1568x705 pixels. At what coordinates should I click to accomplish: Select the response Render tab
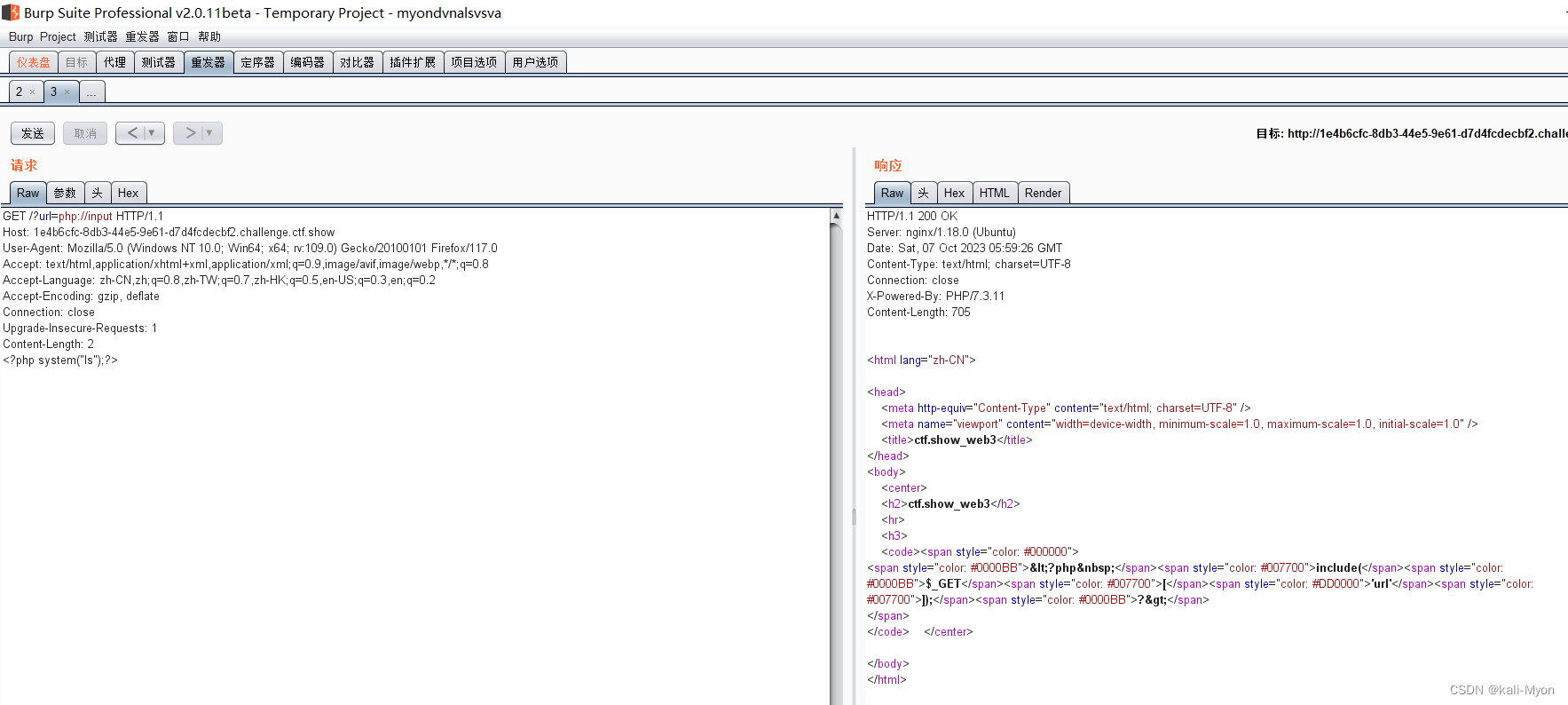point(1044,193)
